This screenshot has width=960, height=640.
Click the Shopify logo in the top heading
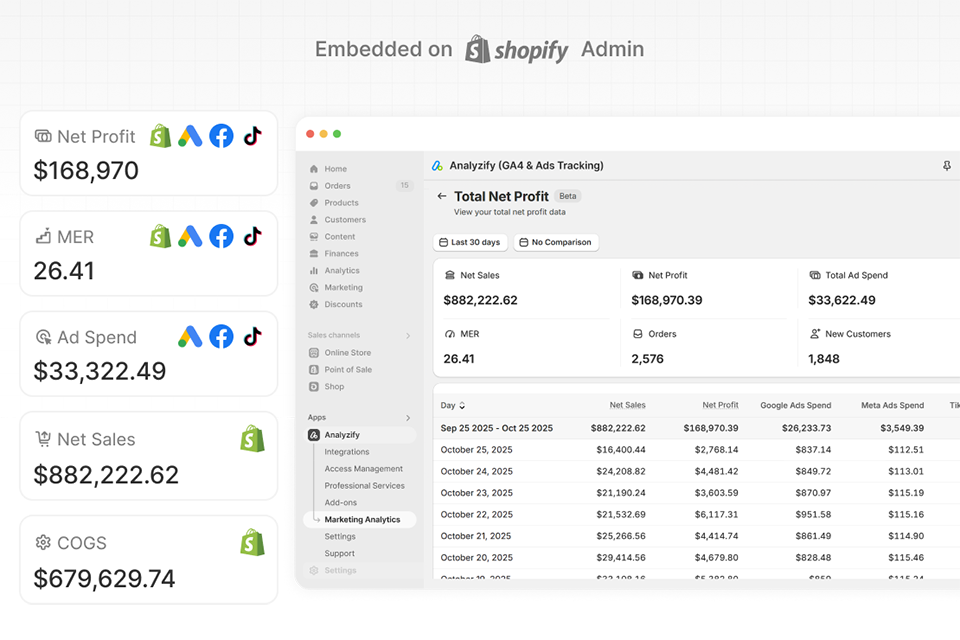click(x=516, y=49)
